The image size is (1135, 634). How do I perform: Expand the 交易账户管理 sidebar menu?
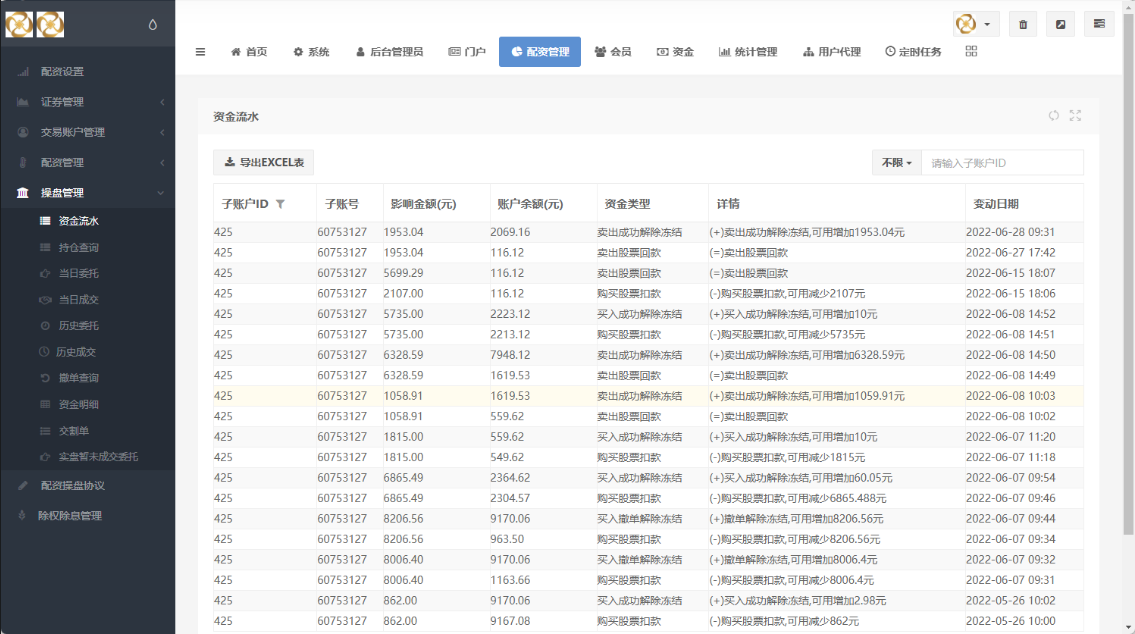pyautogui.click(x=88, y=132)
